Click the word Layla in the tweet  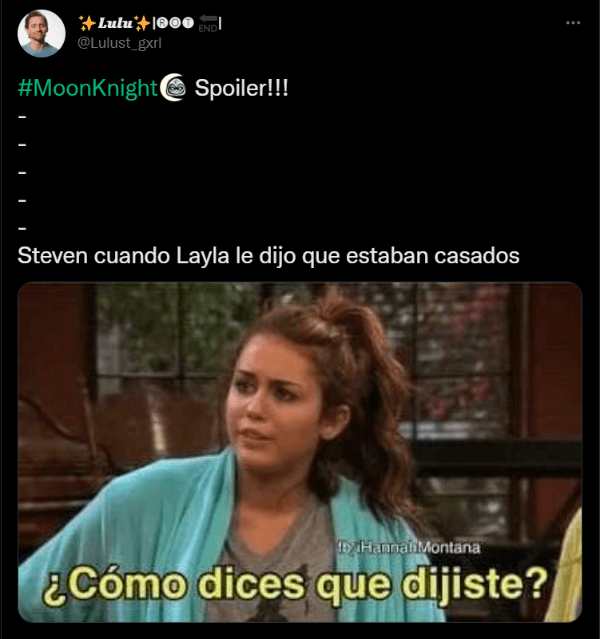[203, 256]
